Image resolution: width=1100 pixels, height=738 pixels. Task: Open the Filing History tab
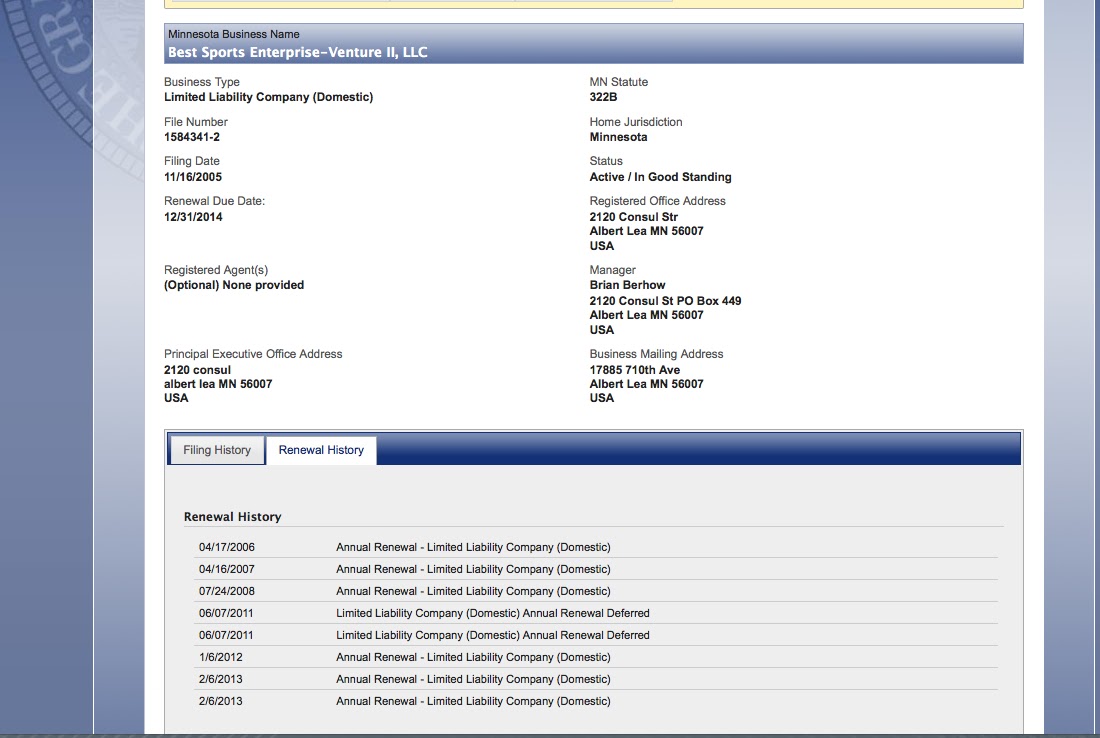click(x=217, y=450)
